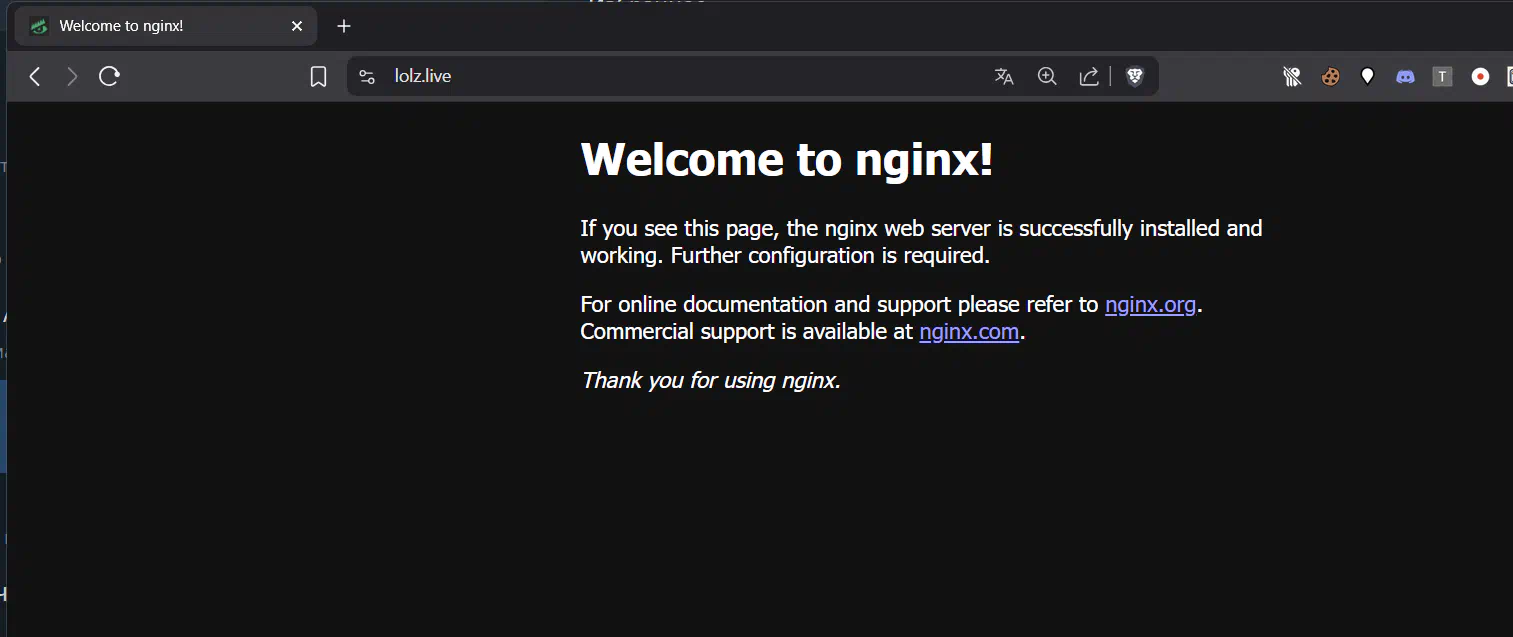Viewport: 1513px width, 637px height.
Task: Click the red dot record extension
Action: 1480,76
